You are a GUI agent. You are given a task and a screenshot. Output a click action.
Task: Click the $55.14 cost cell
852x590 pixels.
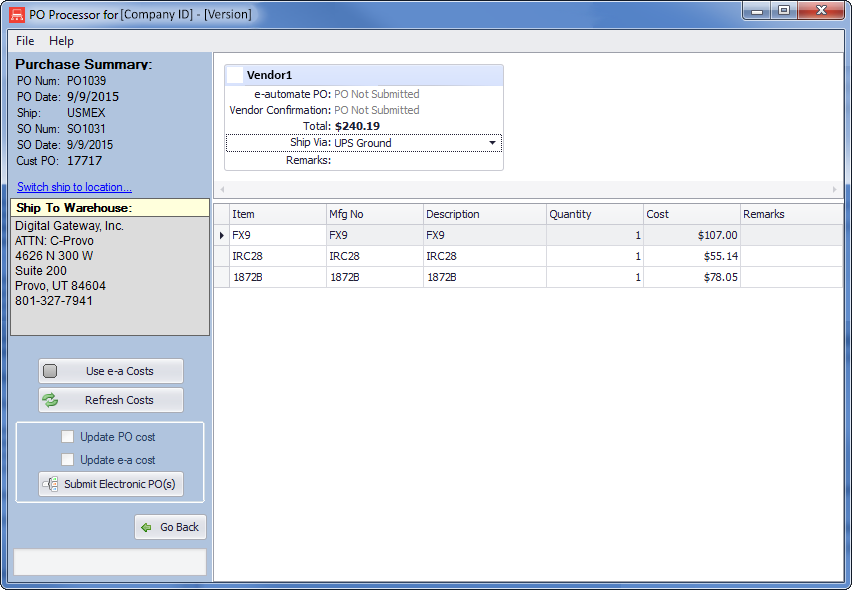point(692,256)
